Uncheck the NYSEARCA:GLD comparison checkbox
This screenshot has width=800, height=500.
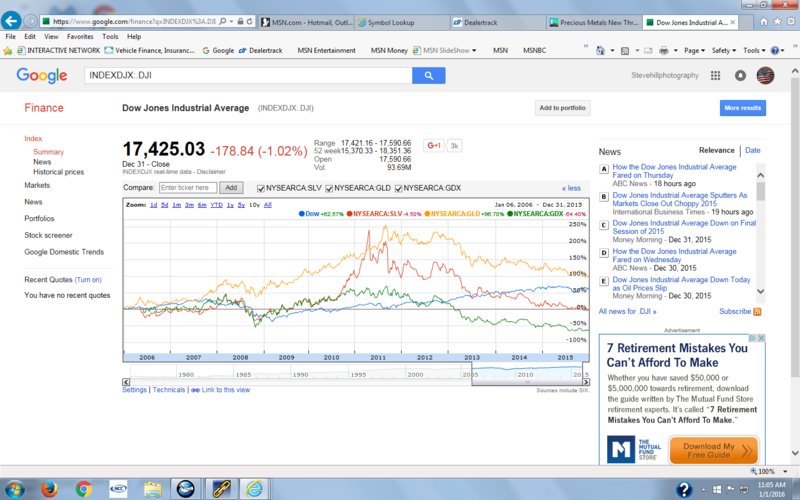tap(329, 189)
